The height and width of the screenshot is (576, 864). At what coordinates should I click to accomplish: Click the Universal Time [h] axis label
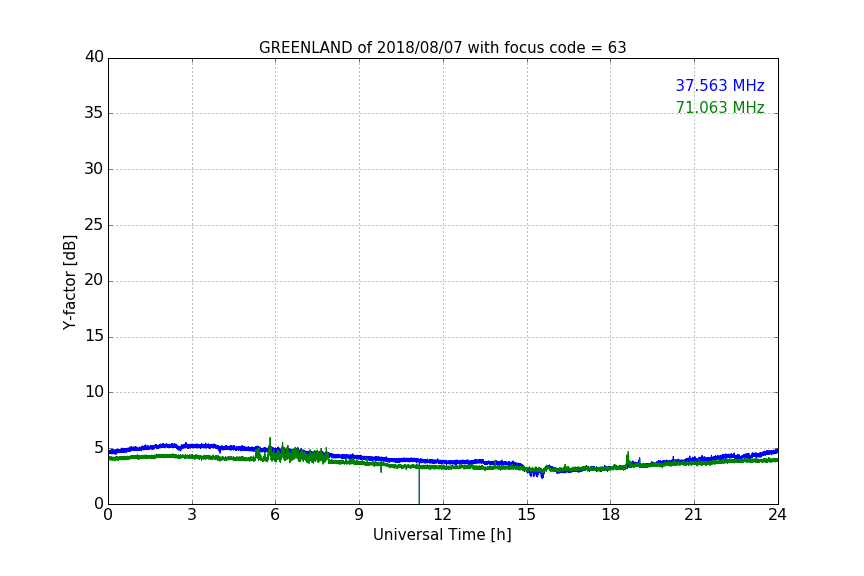click(x=442, y=535)
